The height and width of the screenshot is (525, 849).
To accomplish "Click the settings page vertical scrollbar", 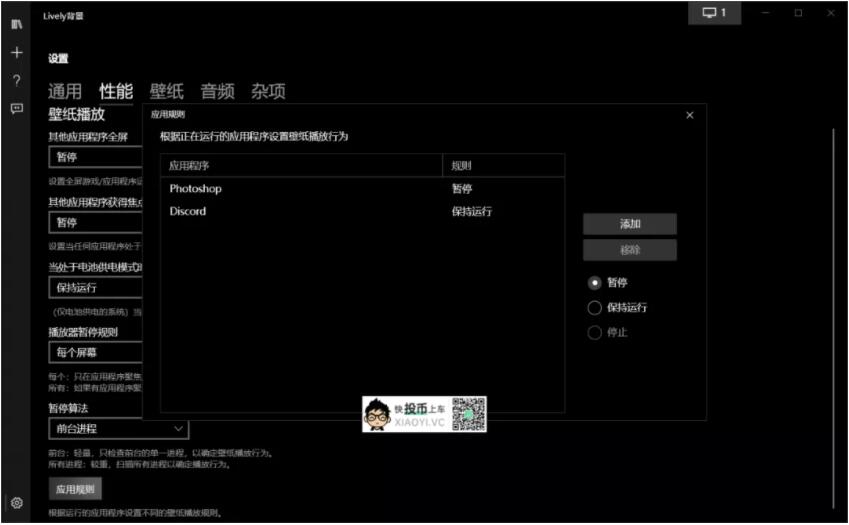I will 833,318.
